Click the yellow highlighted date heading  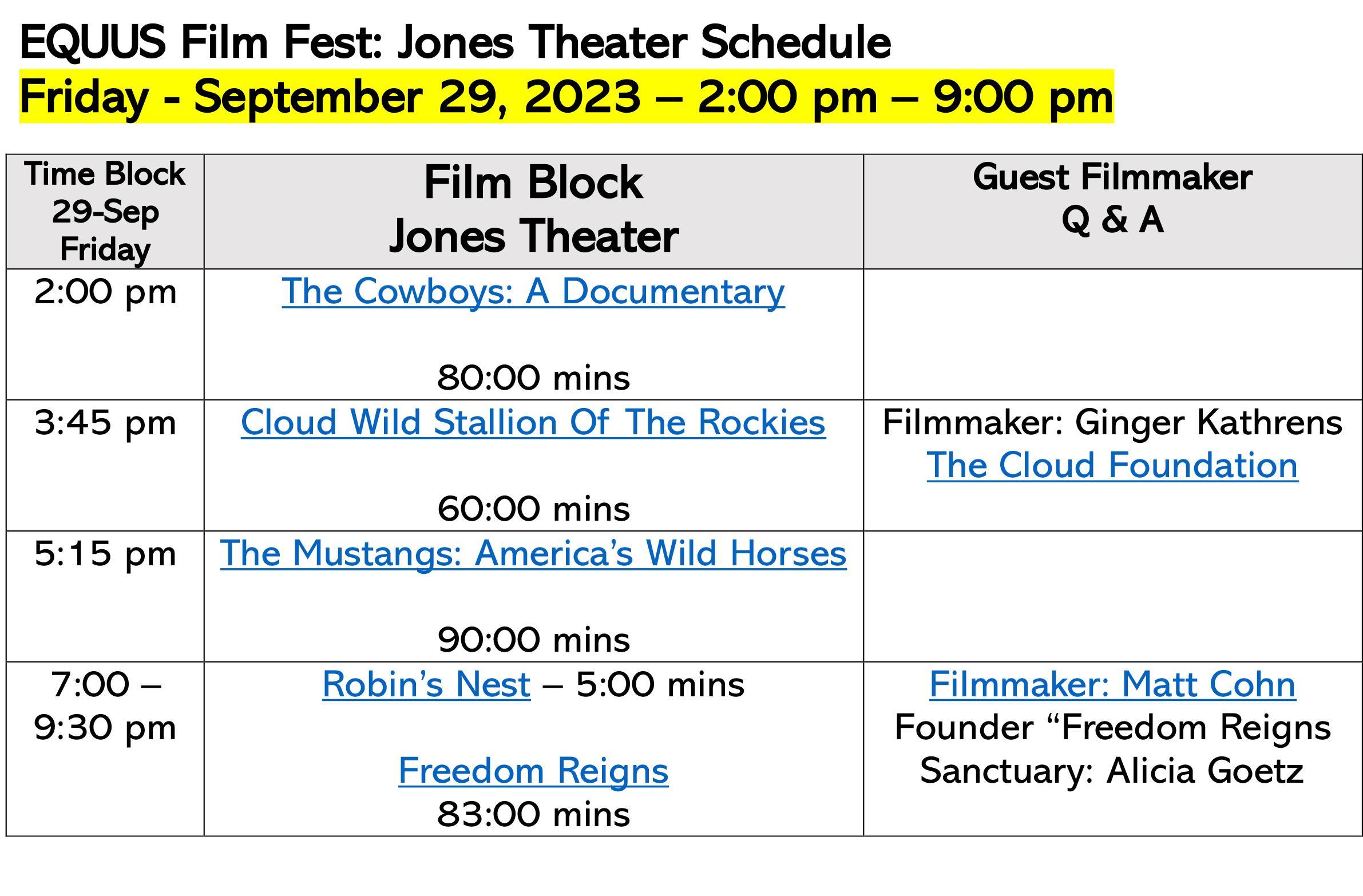click(566, 96)
